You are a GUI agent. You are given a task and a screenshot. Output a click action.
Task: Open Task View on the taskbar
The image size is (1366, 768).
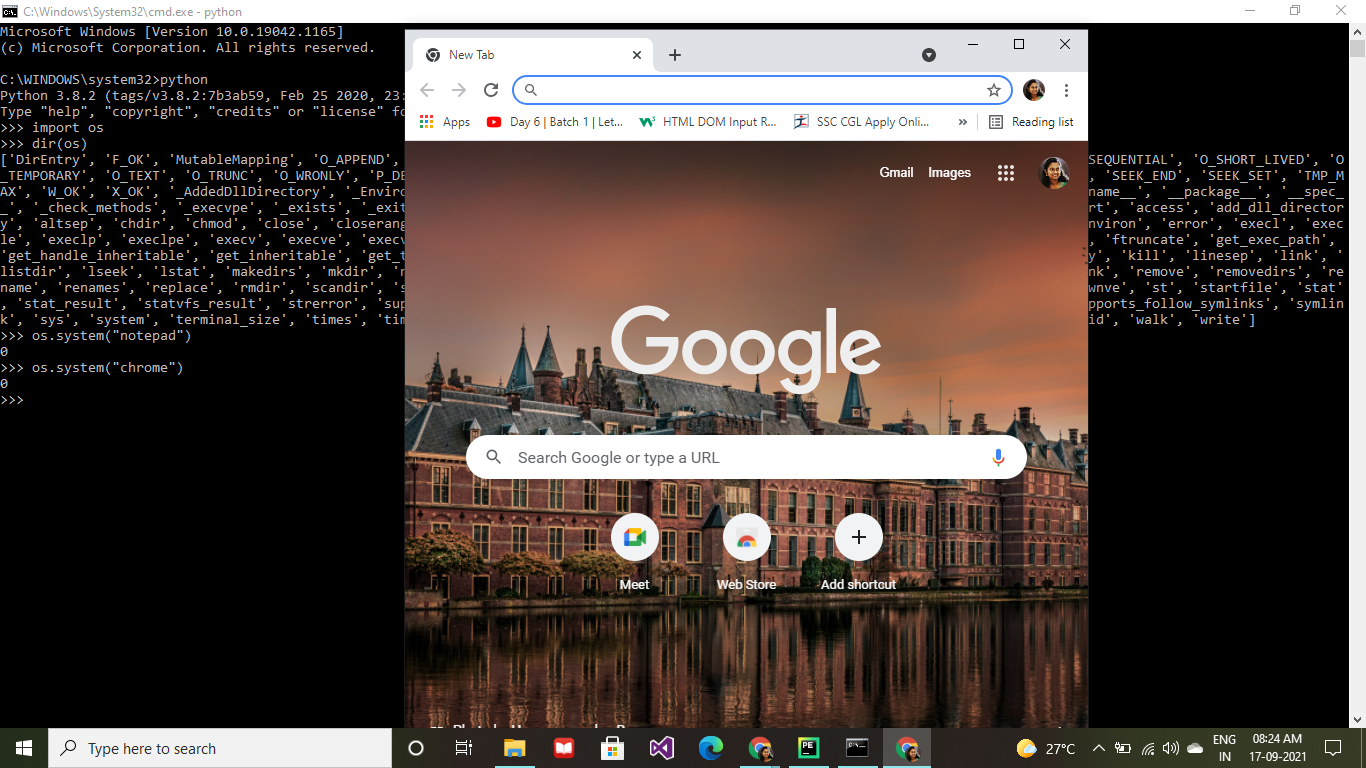coord(464,748)
